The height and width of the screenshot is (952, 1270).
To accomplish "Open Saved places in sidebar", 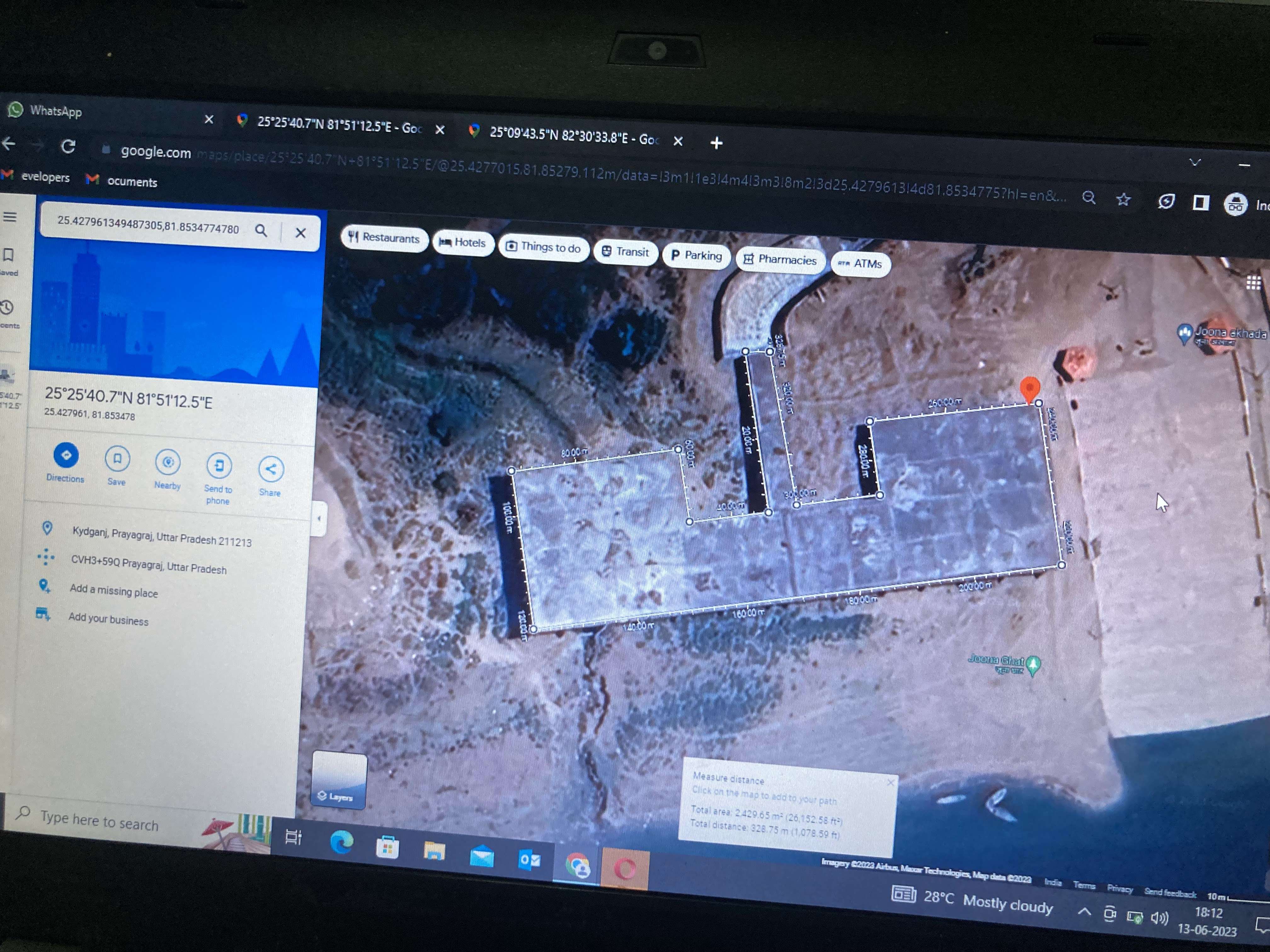I will tap(8, 261).
